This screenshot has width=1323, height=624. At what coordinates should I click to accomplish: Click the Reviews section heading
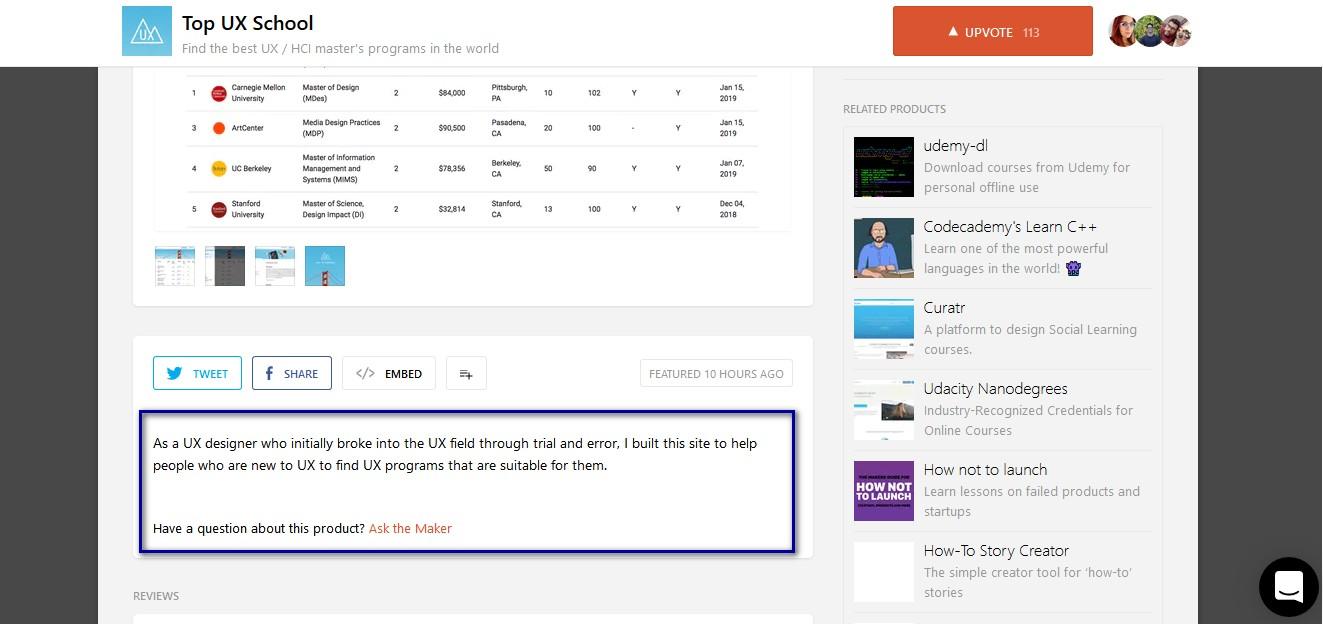pyautogui.click(x=156, y=596)
